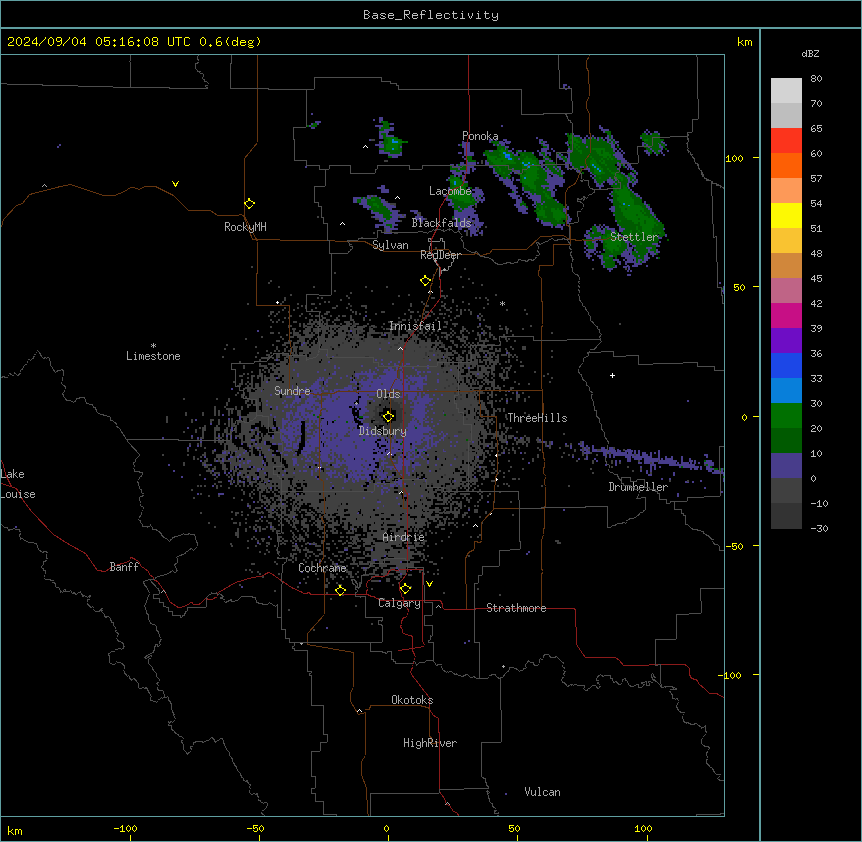Click the -50 tick label on right axis
The height and width of the screenshot is (842, 862).
(734, 546)
